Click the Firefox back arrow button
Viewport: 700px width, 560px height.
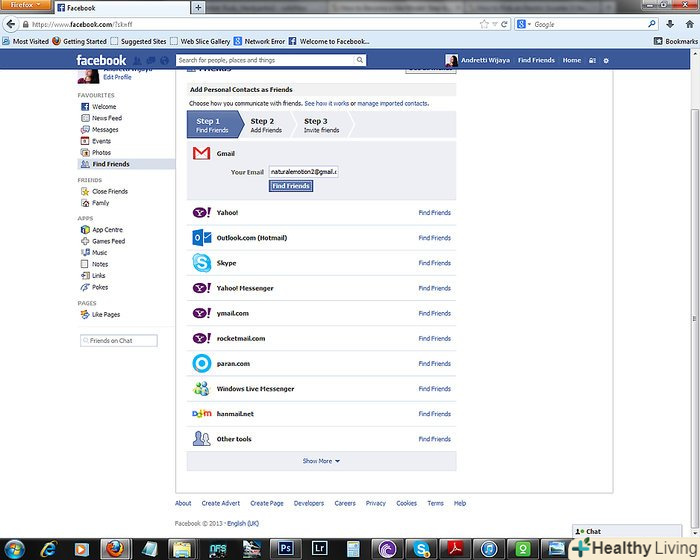[11, 24]
